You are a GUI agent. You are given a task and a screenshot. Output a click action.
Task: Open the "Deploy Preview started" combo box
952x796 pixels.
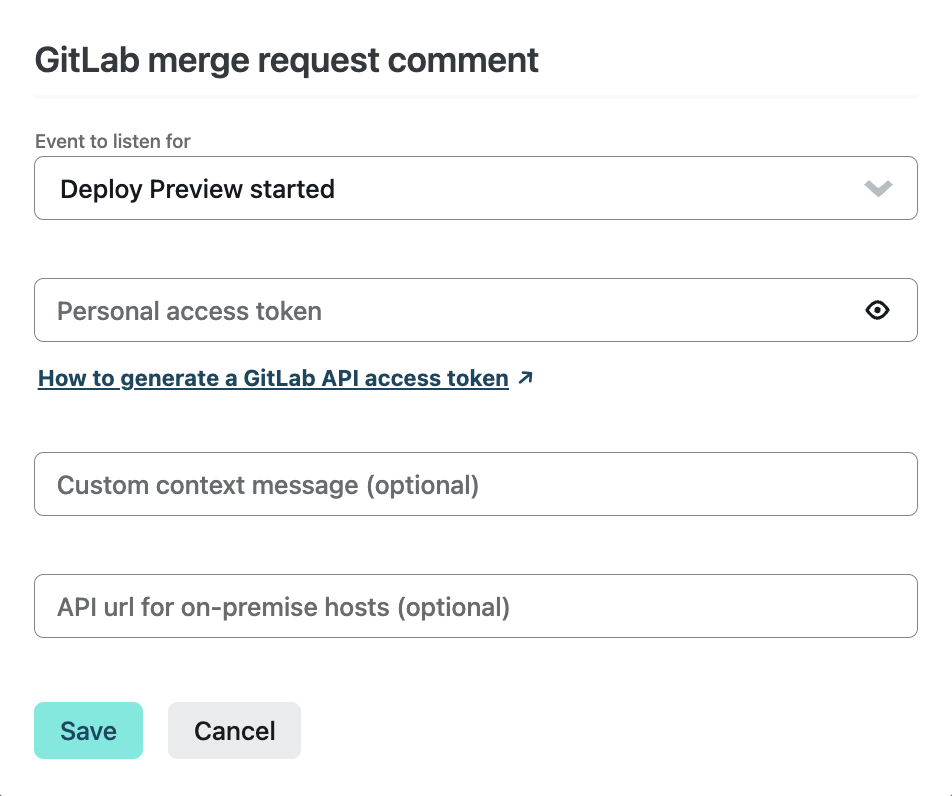point(475,188)
